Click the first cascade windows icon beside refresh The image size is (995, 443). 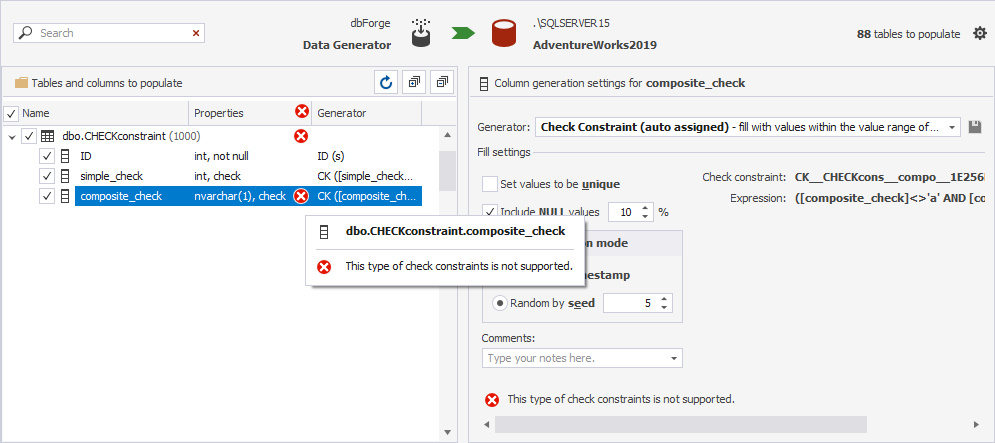(414, 82)
